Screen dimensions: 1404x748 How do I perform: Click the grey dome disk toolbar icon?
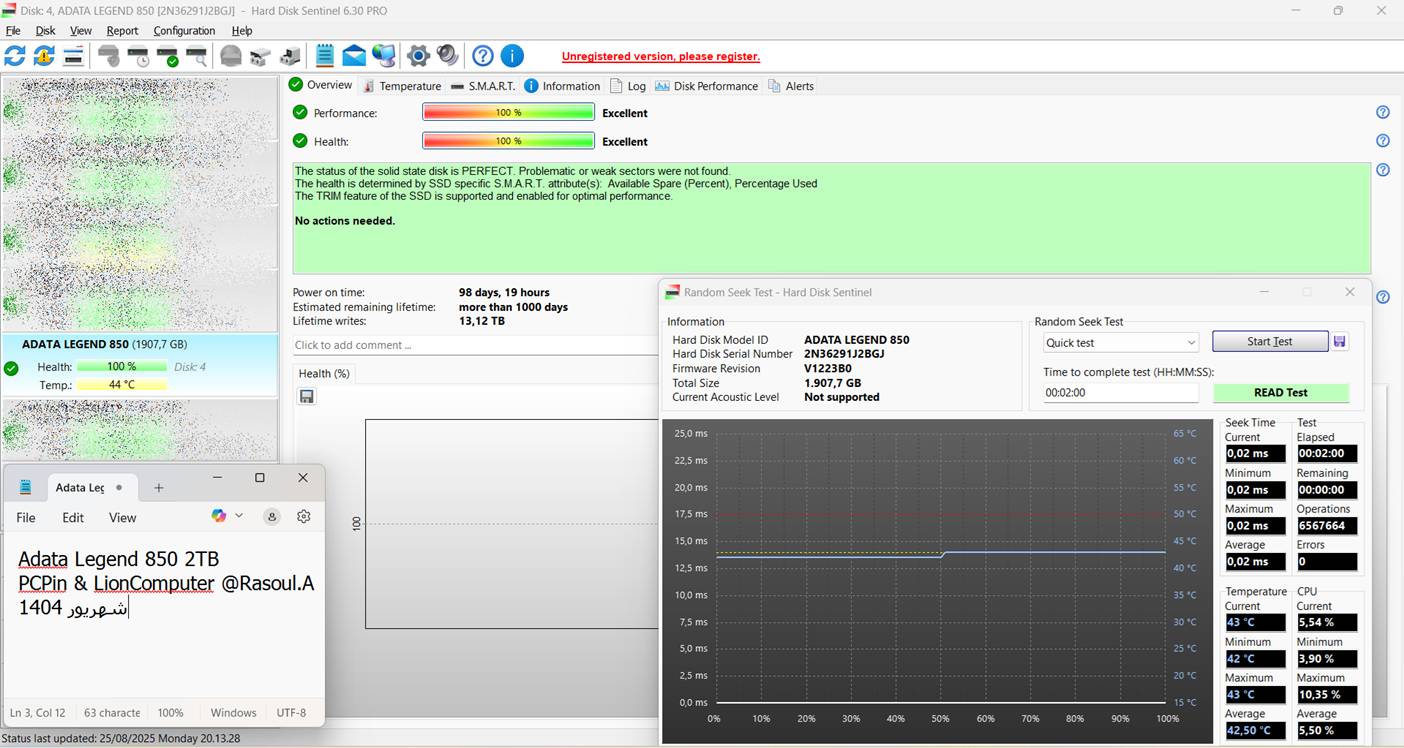[x=231, y=56]
